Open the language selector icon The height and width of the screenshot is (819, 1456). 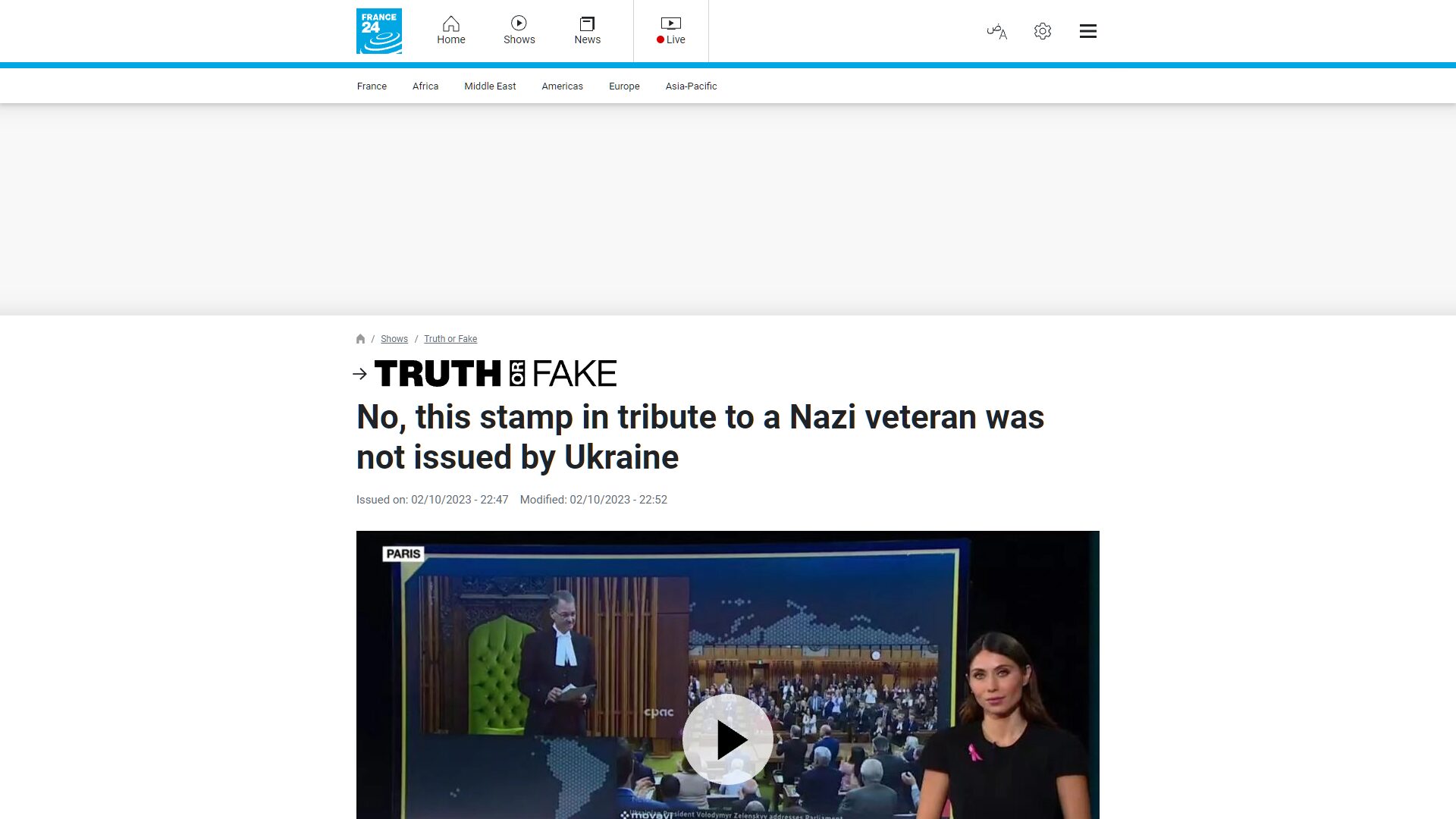(996, 31)
